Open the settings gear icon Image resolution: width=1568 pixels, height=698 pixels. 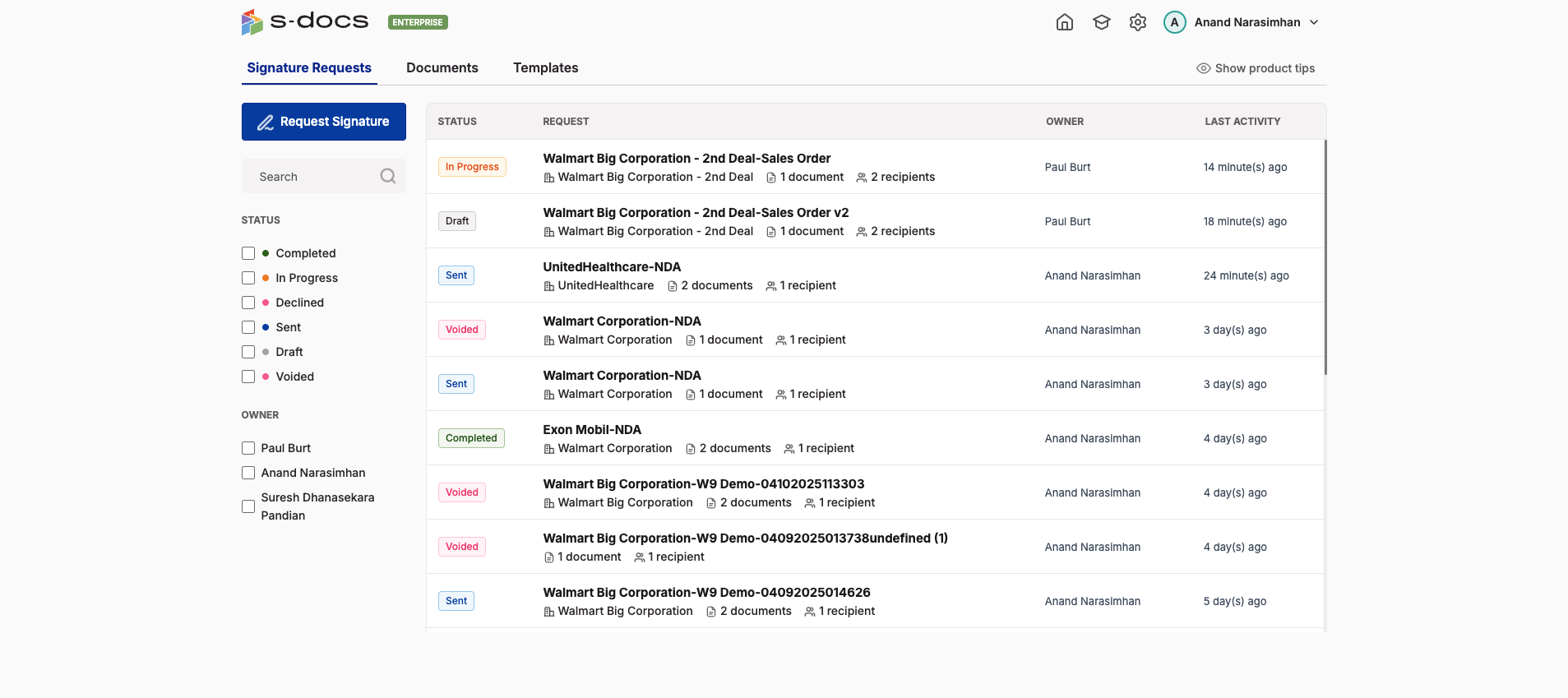tap(1137, 22)
